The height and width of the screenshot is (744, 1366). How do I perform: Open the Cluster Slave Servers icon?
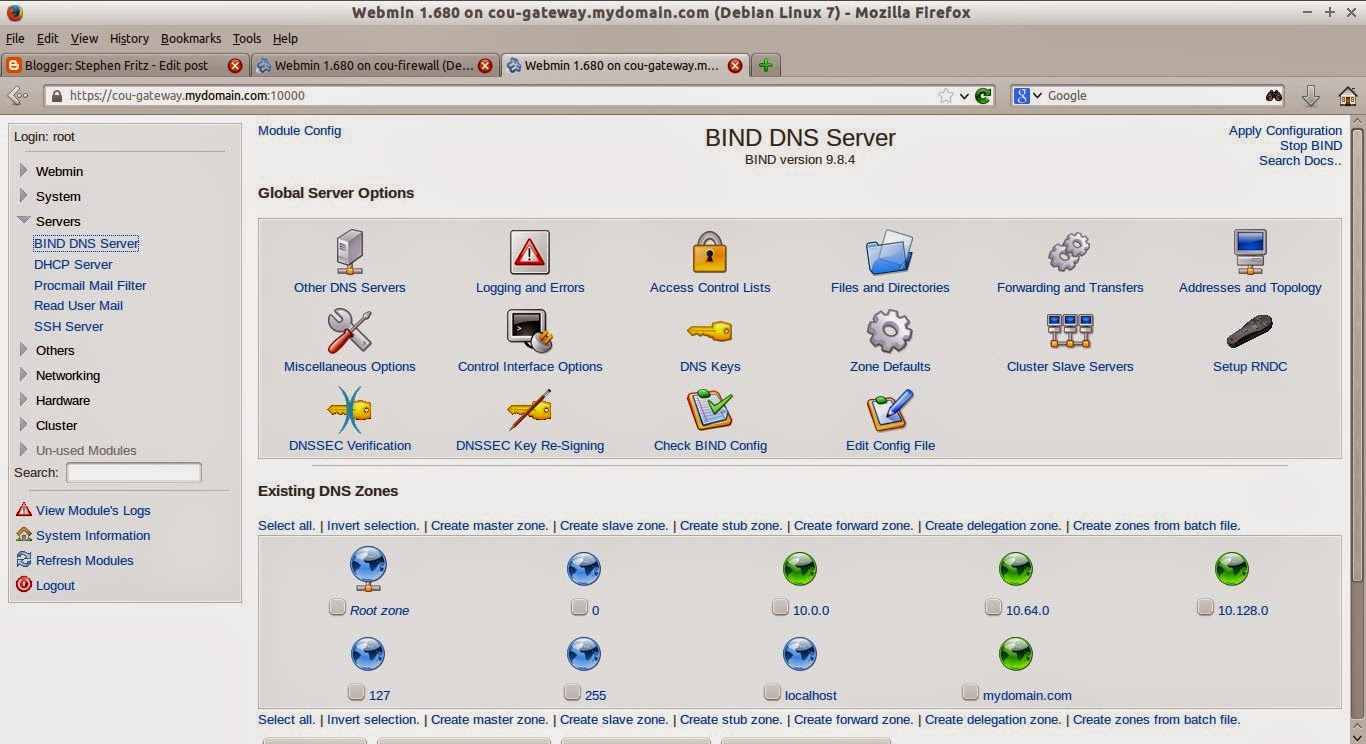click(1070, 331)
